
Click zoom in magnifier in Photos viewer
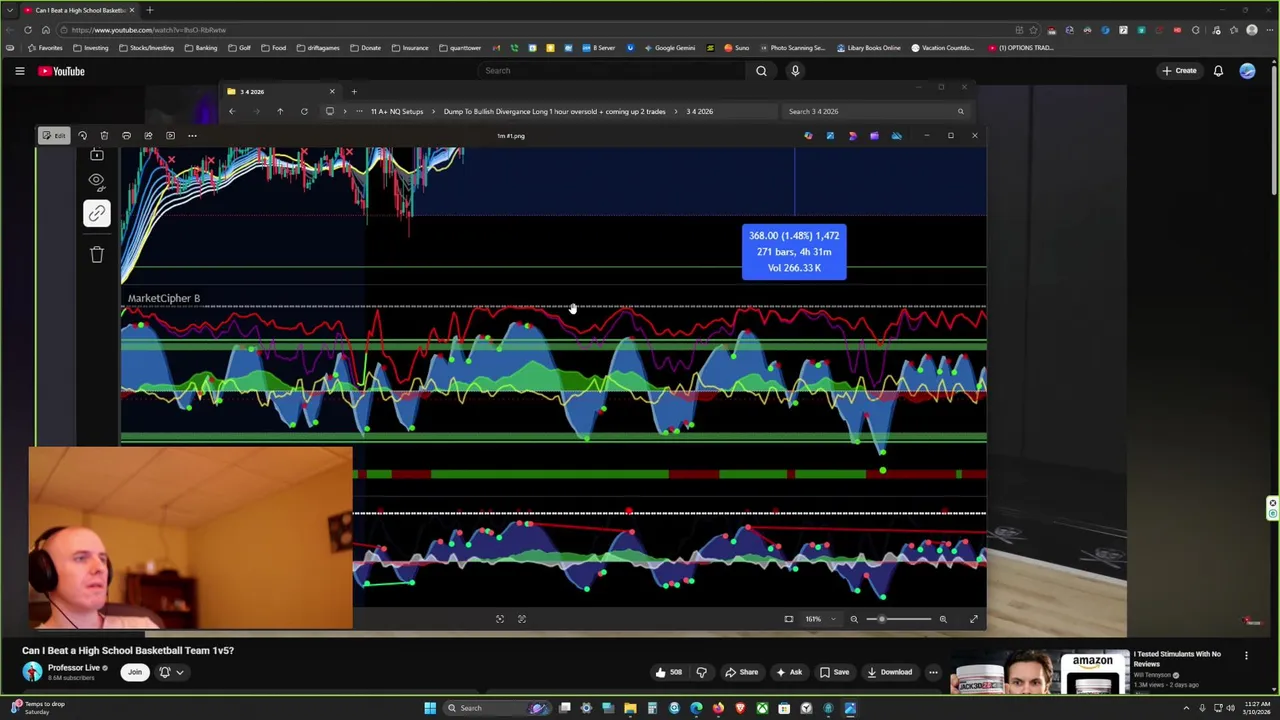pos(942,619)
